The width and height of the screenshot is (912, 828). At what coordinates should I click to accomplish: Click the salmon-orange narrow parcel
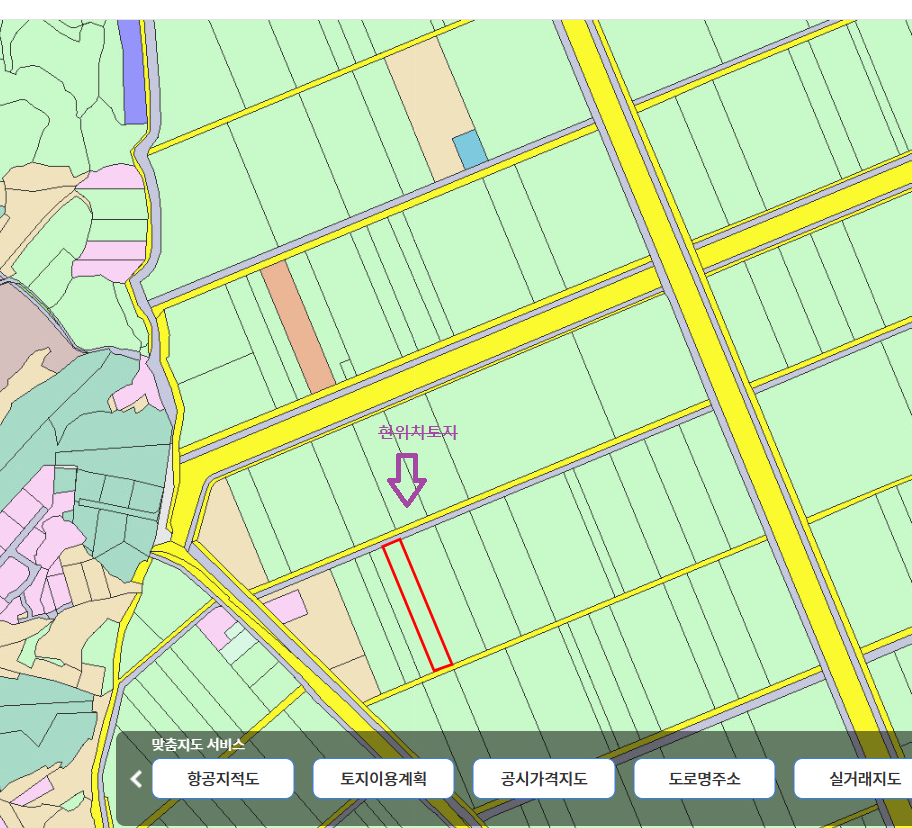pos(298,327)
